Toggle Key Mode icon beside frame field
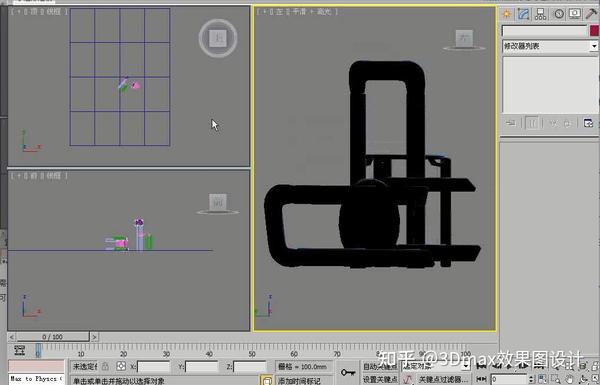This screenshot has width=600, height=385. [x=481, y=380]
